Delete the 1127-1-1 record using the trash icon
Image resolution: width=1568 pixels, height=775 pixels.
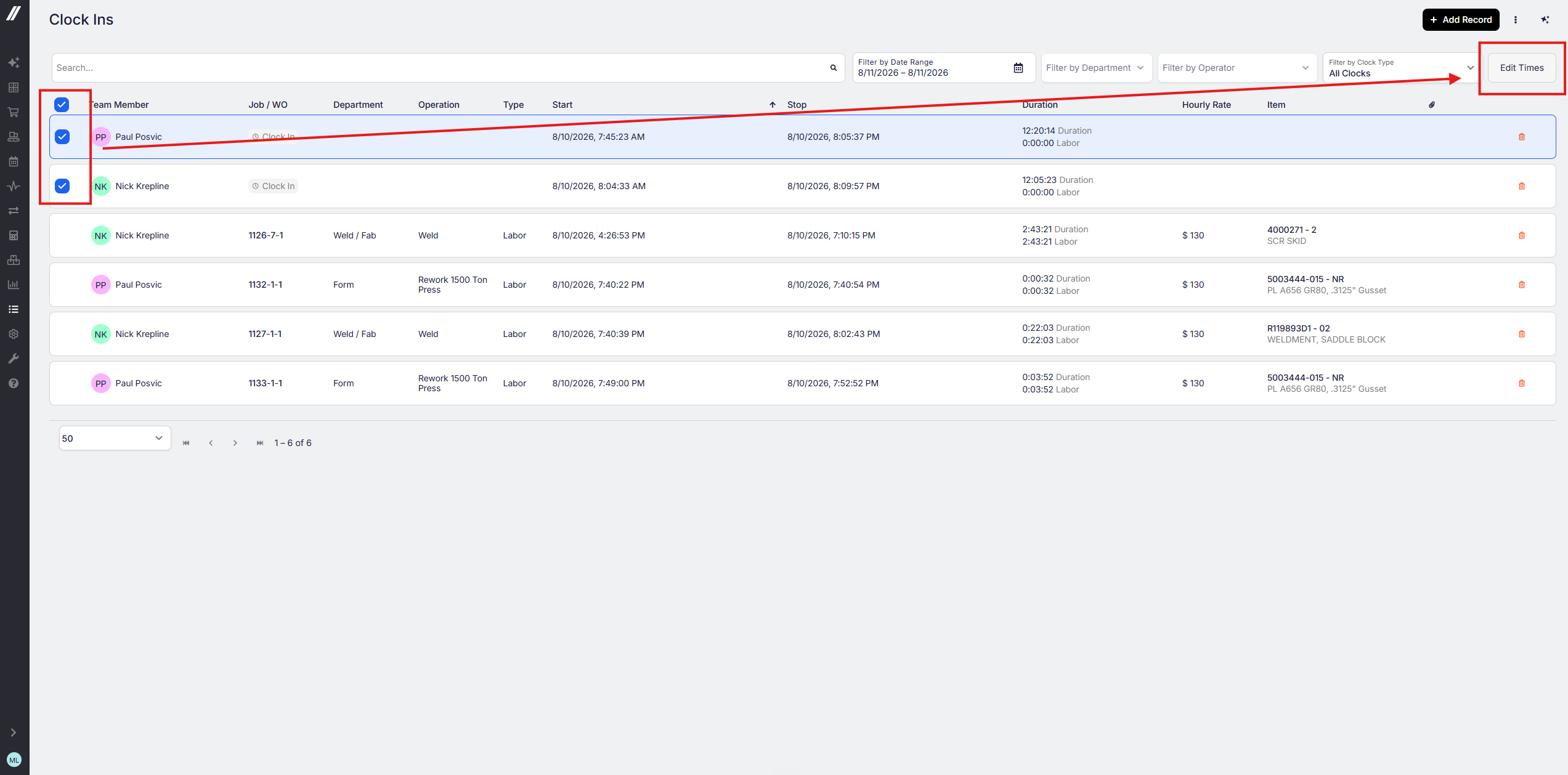[x=1522, y=334]
